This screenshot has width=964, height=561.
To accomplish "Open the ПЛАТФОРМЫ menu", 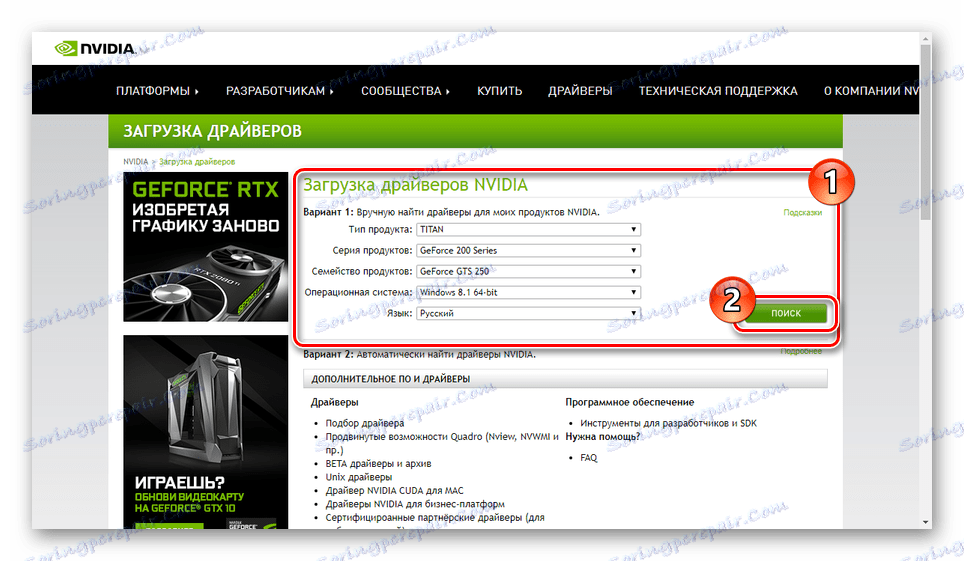I will pyautogui.click(x=157, y=91).
